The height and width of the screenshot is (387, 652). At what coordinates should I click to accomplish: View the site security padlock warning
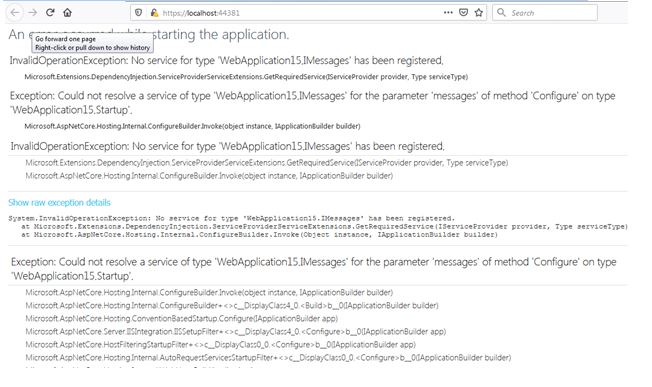[154, 13]
